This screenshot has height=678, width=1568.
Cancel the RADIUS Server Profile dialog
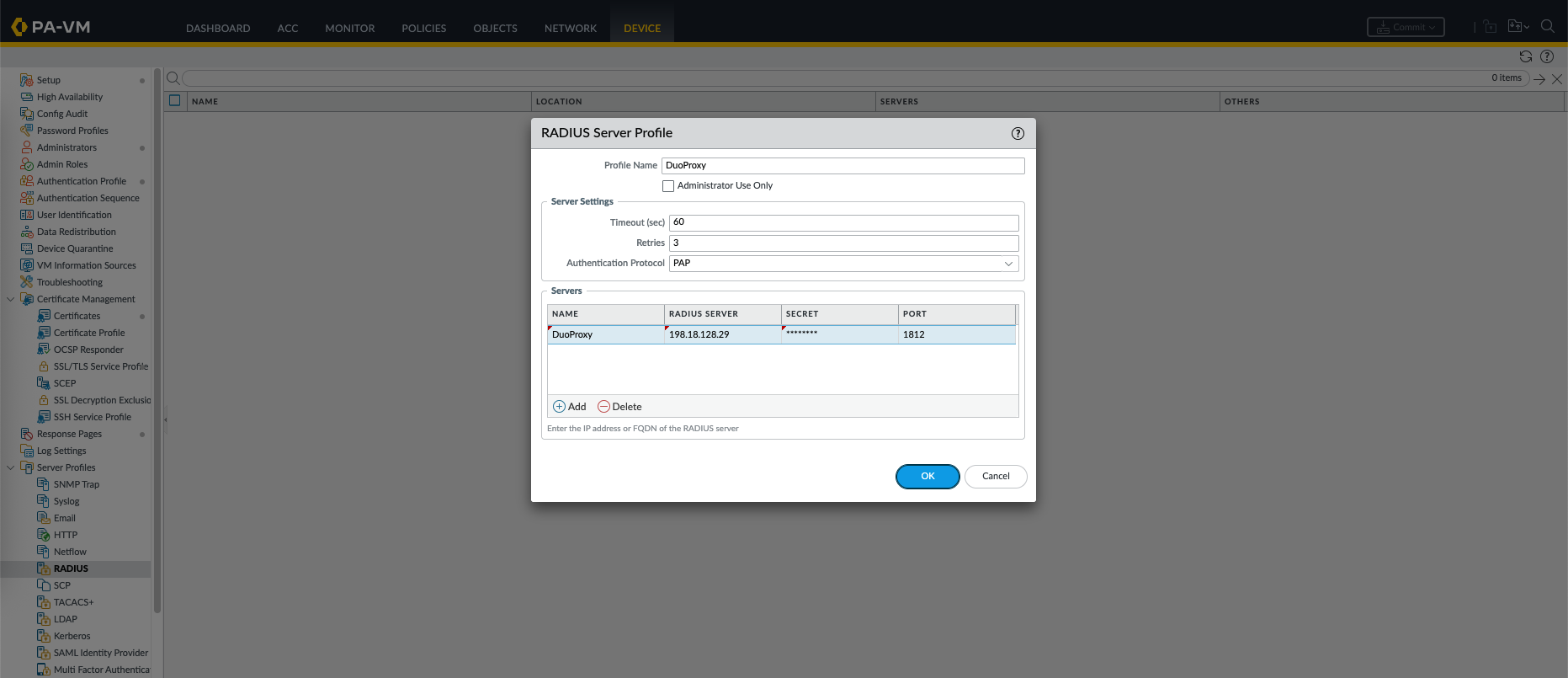(995, 477)
